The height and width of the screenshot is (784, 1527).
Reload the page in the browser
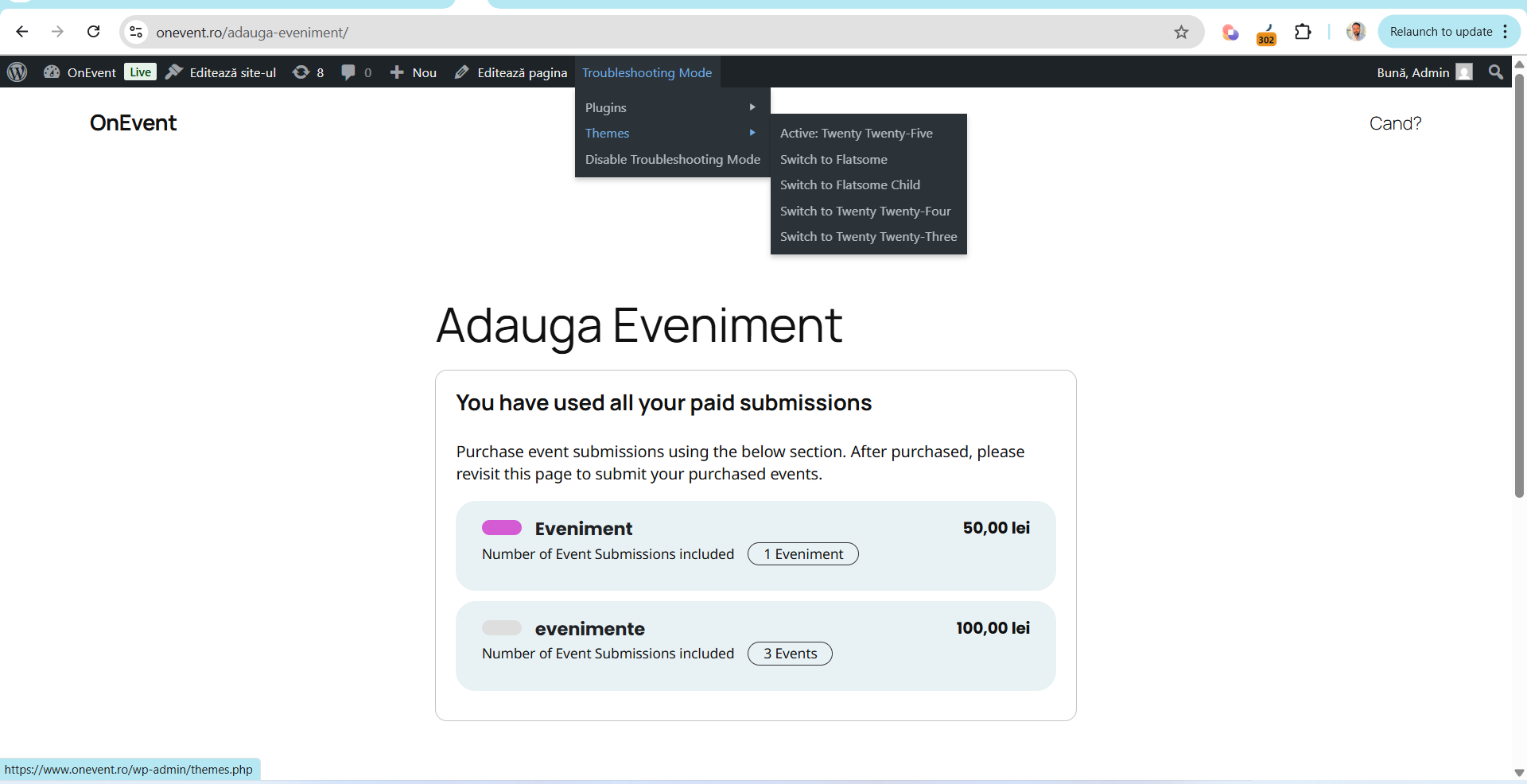tap(93, 32)
